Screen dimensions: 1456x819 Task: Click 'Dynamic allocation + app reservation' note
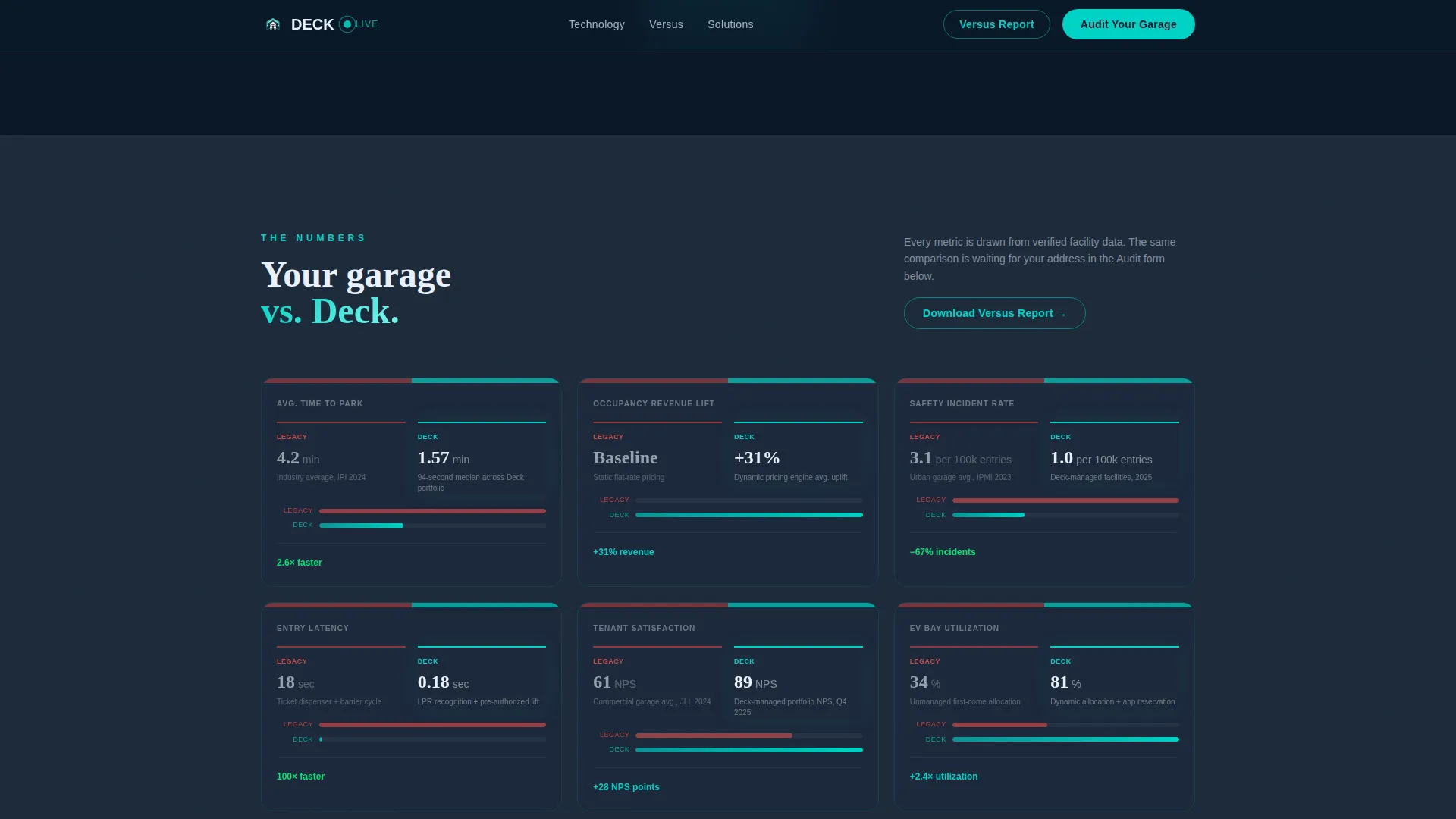1112,702
